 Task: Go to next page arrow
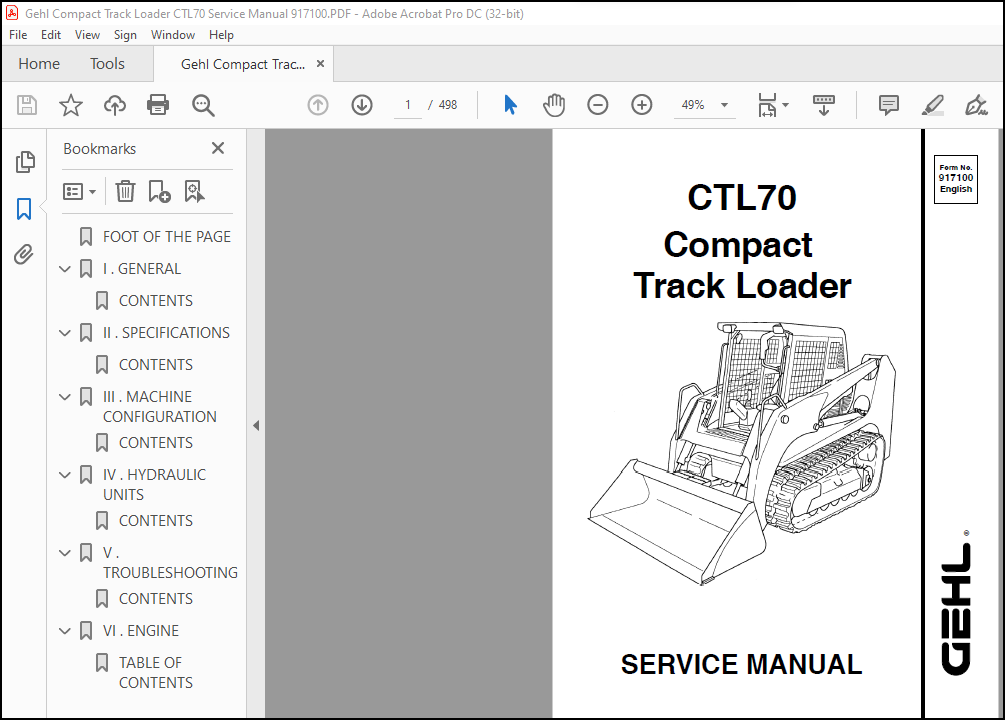[362, 105]
